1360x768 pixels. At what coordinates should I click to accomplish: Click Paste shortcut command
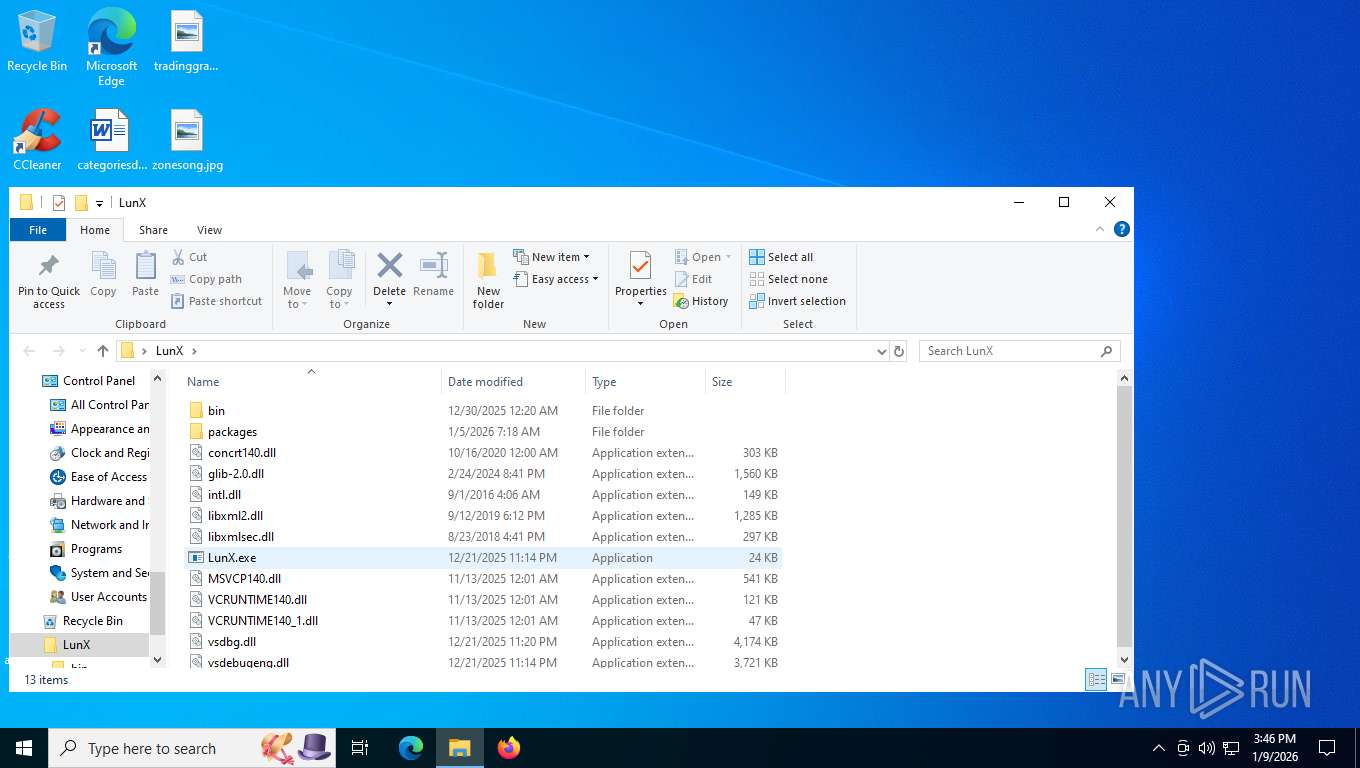point(216,301)
